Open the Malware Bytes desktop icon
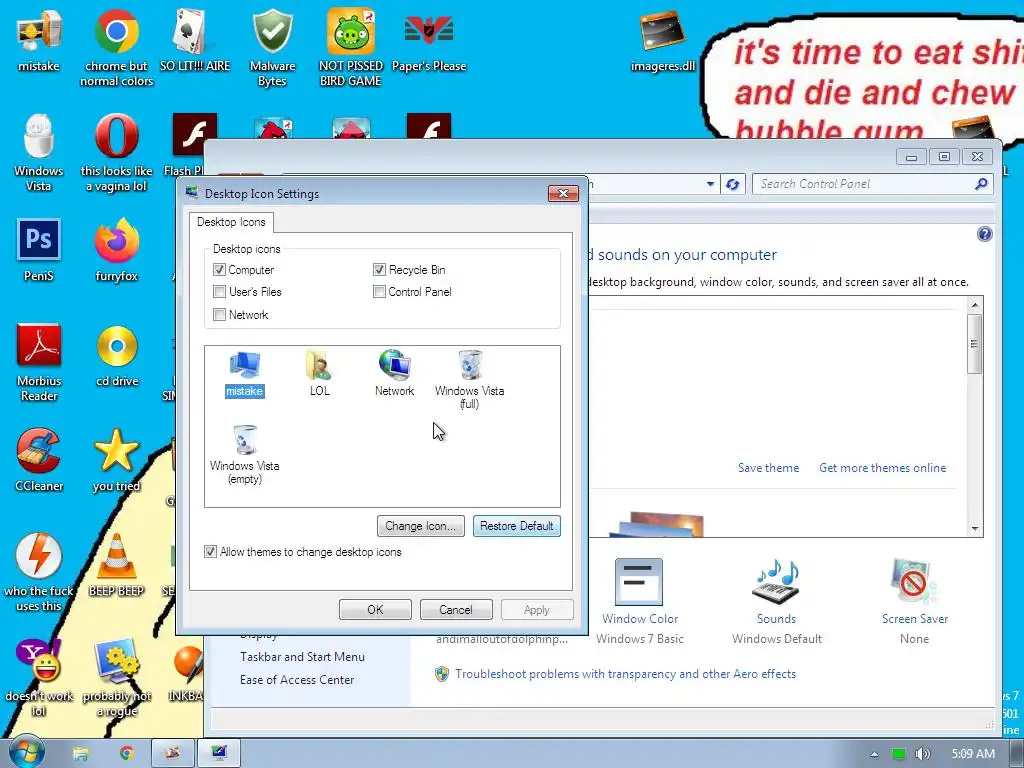The image size is (1024, 768). (x=272, y=48)
